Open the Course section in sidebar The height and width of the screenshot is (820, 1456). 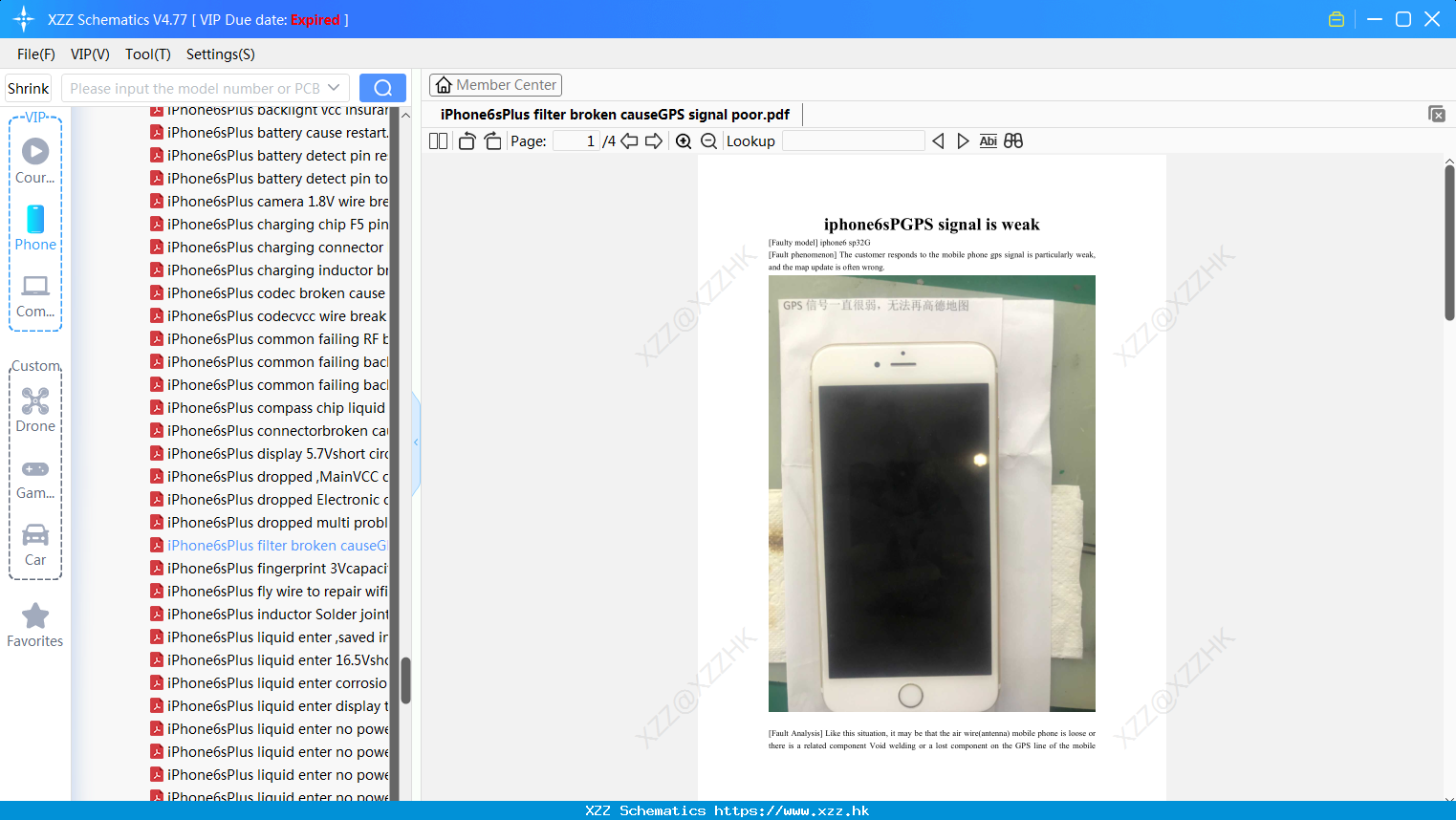coord(35,162)
